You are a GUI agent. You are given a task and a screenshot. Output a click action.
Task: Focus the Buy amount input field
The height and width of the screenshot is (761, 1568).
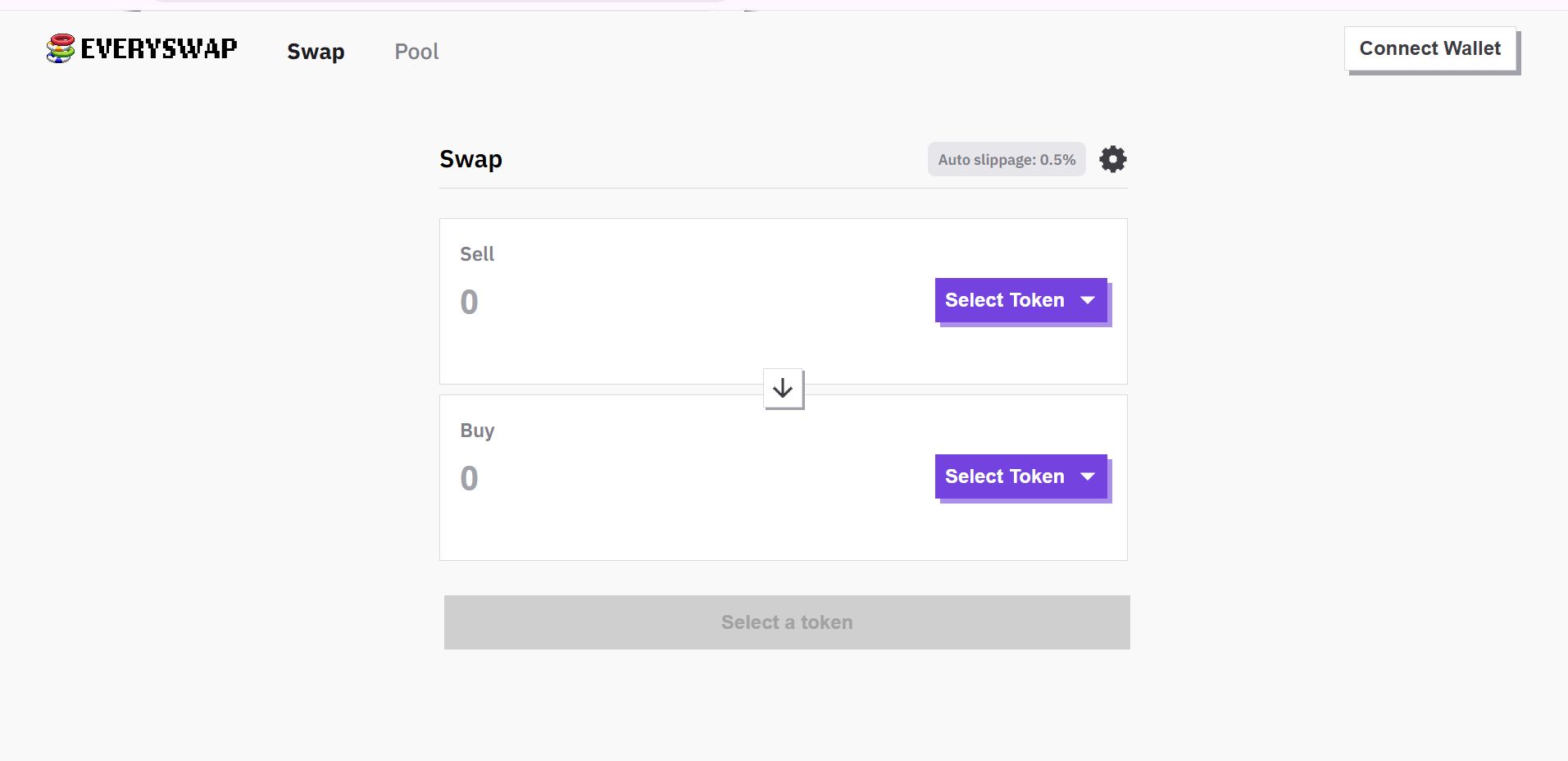click(656, 479)
